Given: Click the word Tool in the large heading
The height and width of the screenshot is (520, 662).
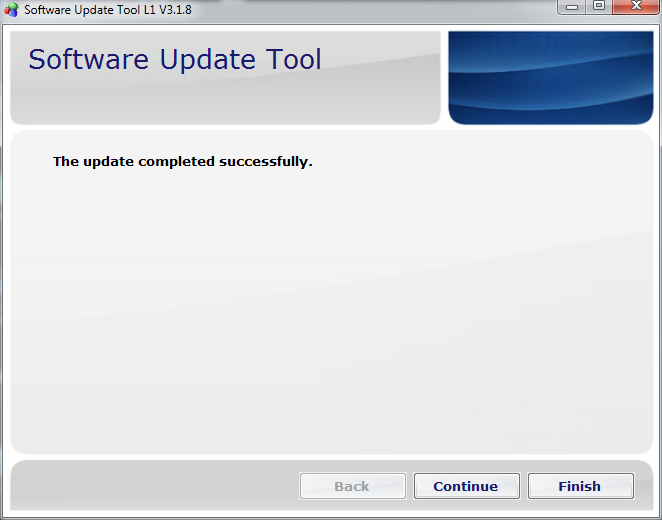Looking at the screenshot, I should point(288,60).
